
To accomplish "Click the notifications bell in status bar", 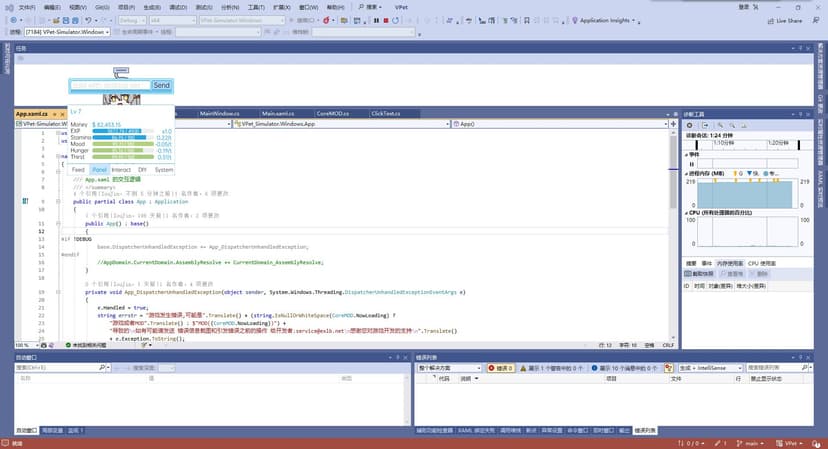I will tap(816, 443).
